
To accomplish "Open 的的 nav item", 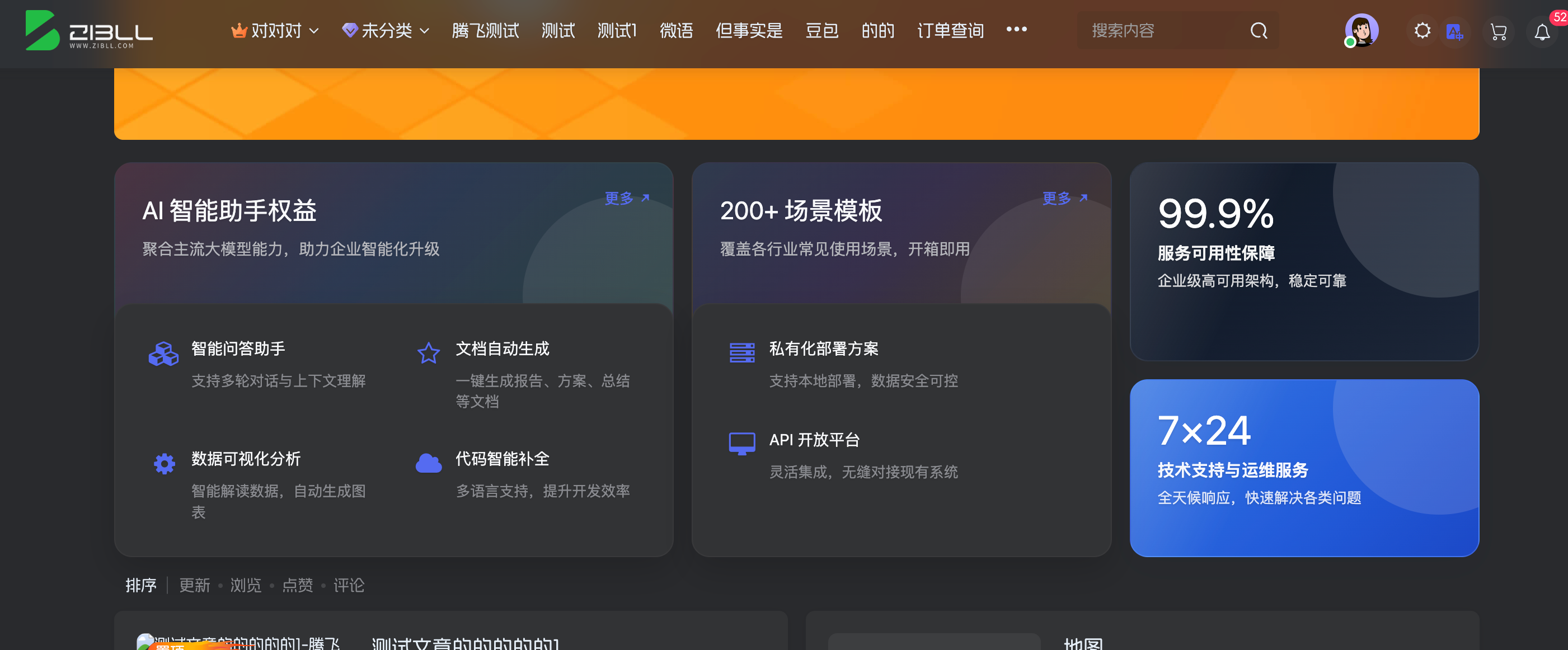I will pos(878,30).
